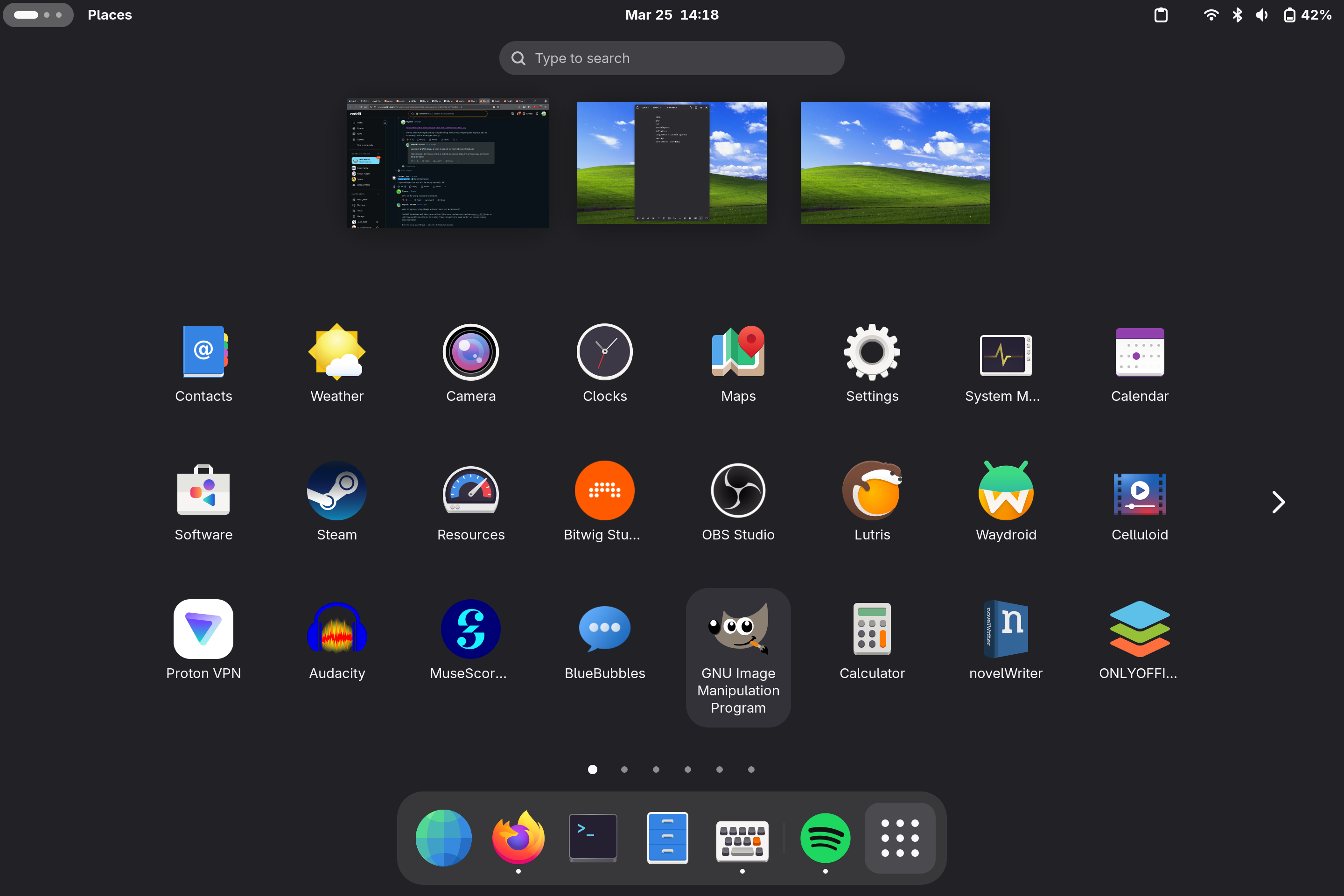Toggle the Show Apps grid button
This screenshot has width=1344, height=896.
(899, 838)
